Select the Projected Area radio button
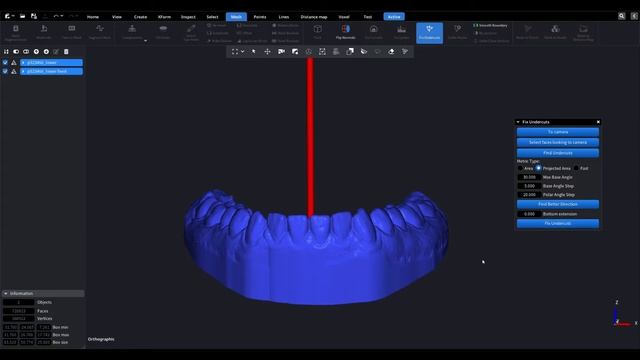The height and width of the screenshot is (360, 640). tap(538, 168)
